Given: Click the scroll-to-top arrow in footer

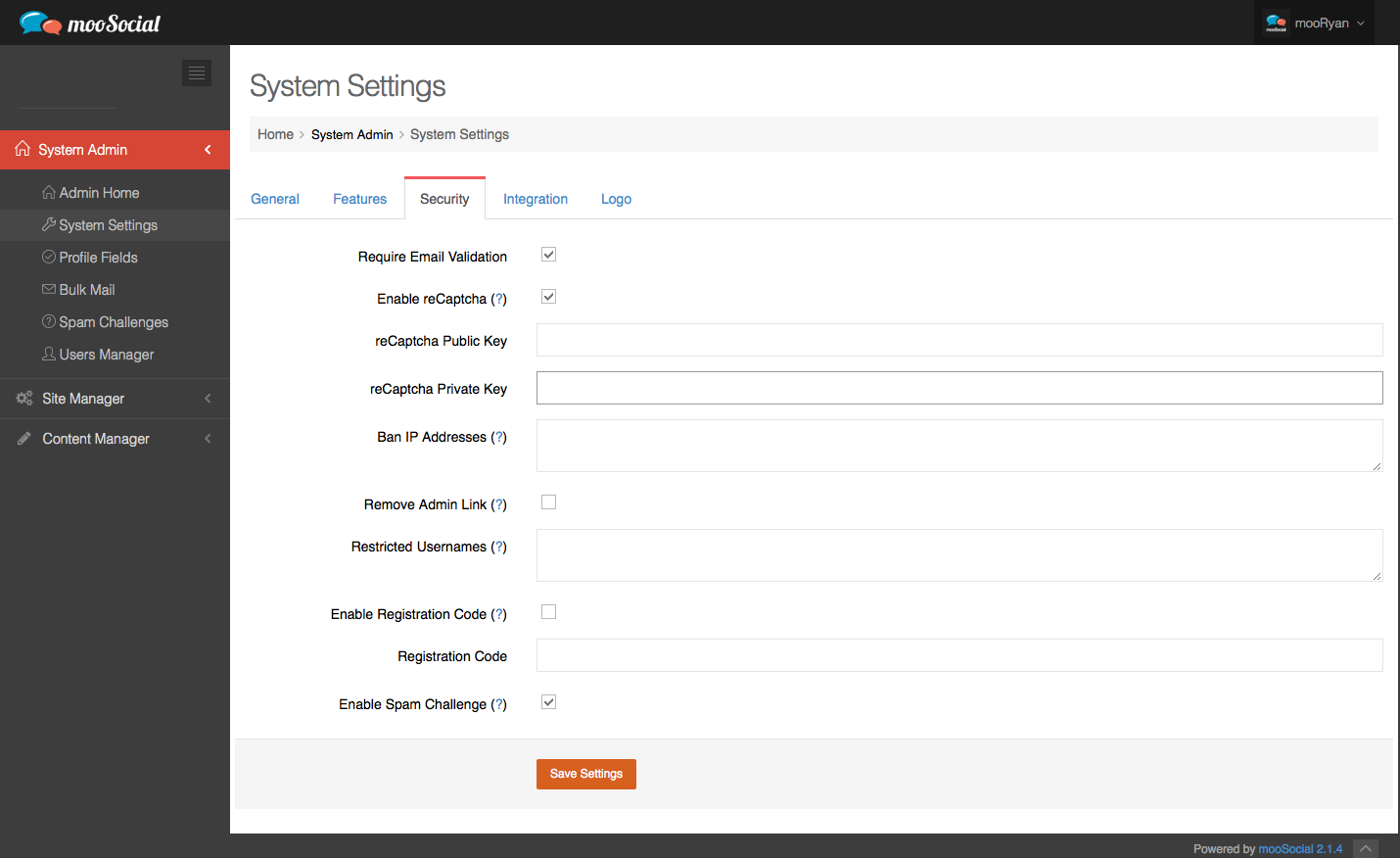Looking at the screenshot, I should click(1366, 848).
